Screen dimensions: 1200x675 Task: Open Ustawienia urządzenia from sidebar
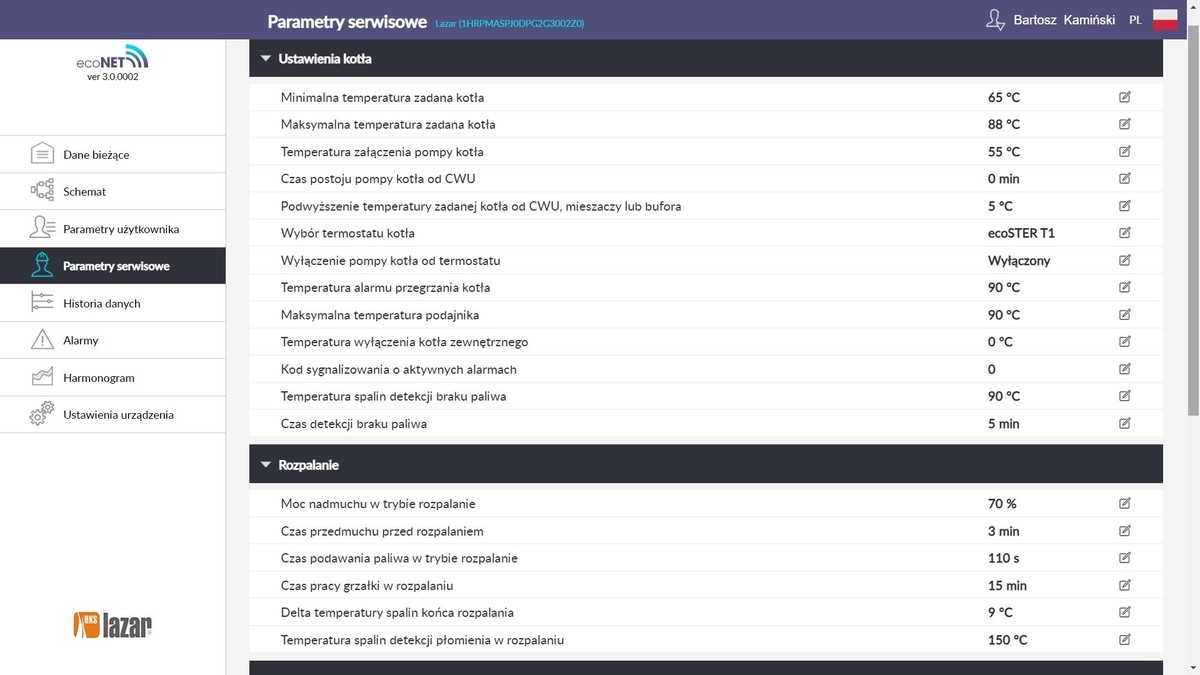(118, 414)
